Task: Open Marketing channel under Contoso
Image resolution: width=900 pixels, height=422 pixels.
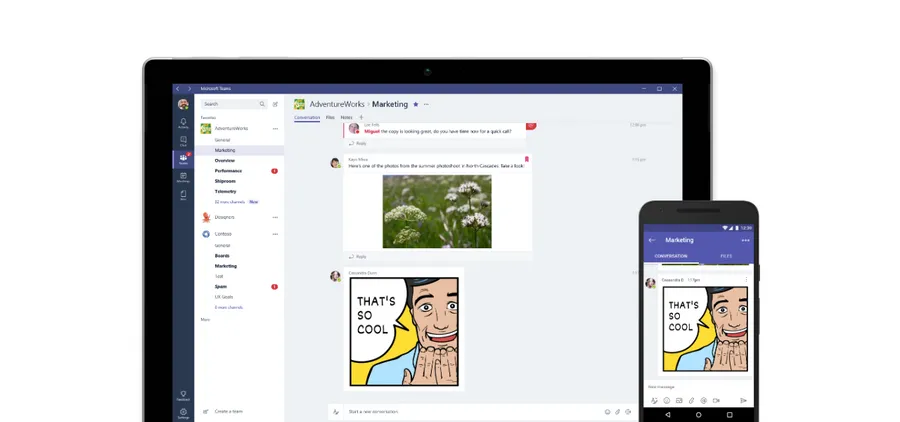Action: pyautogui.click(x=226, y=266)
